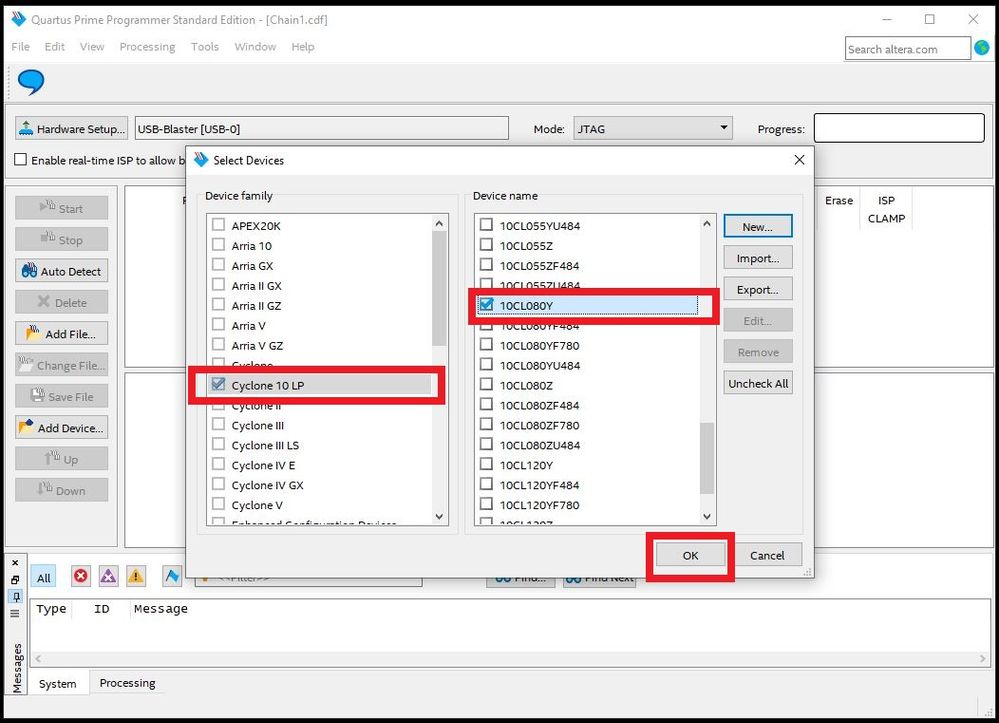Viewport: 999px width, 723px height.
Task: Show critical warnings with purple triangle filter
Action: (x=108, y=576)
